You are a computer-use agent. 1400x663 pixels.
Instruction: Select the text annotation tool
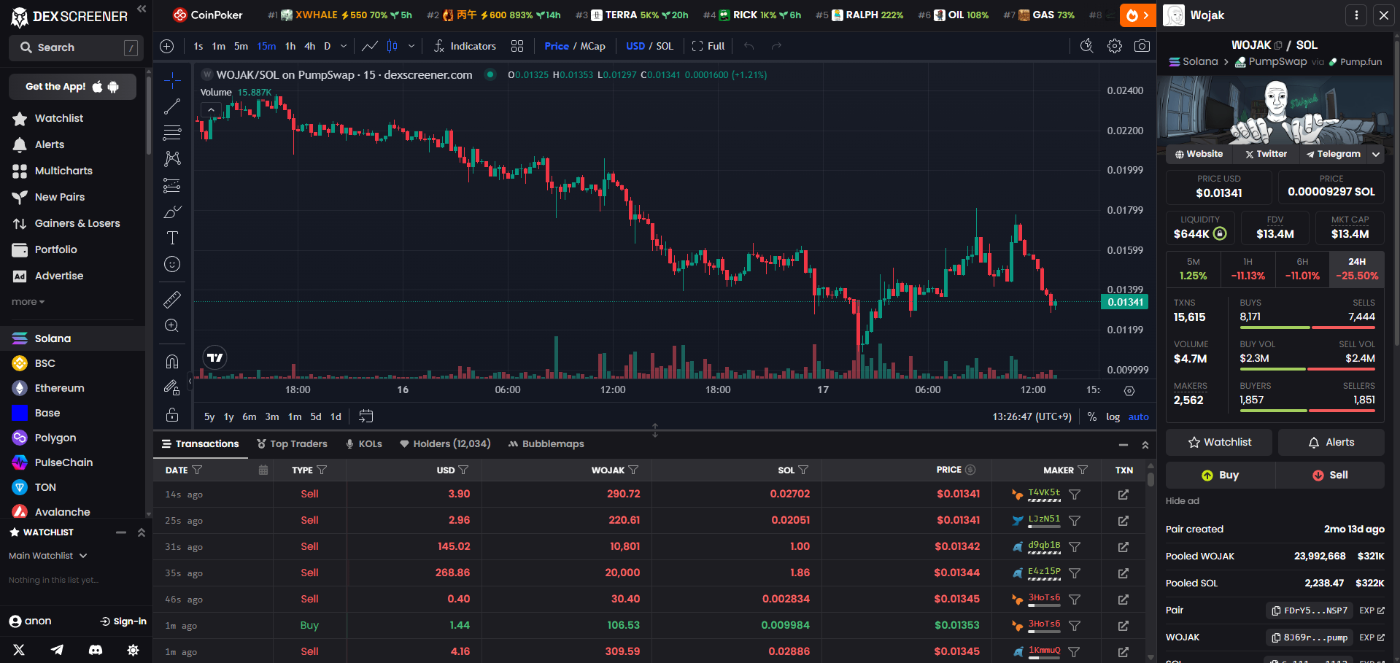(x=172, y=237)
